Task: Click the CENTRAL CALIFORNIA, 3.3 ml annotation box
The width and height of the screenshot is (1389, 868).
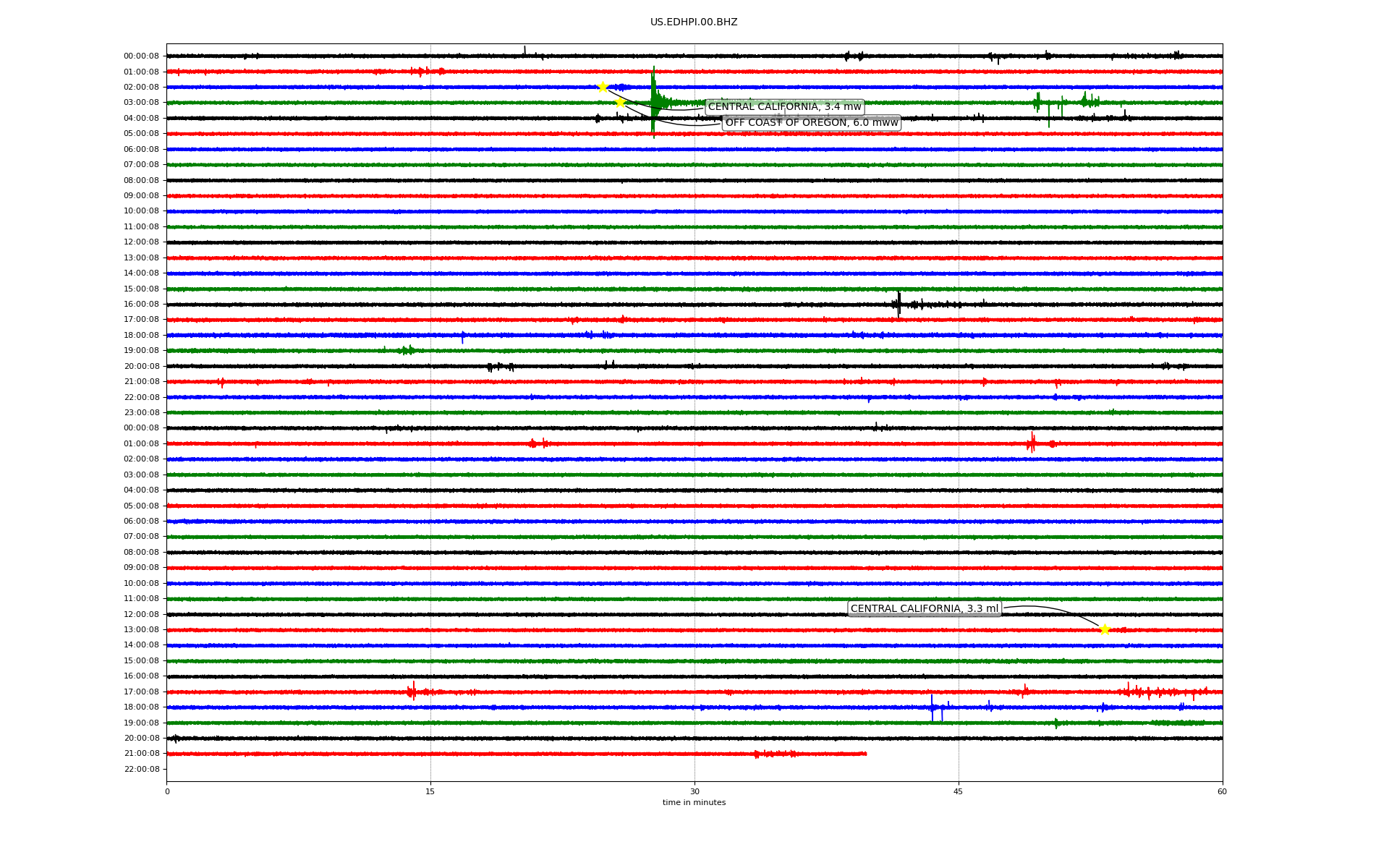Action: tap(924, 609)
